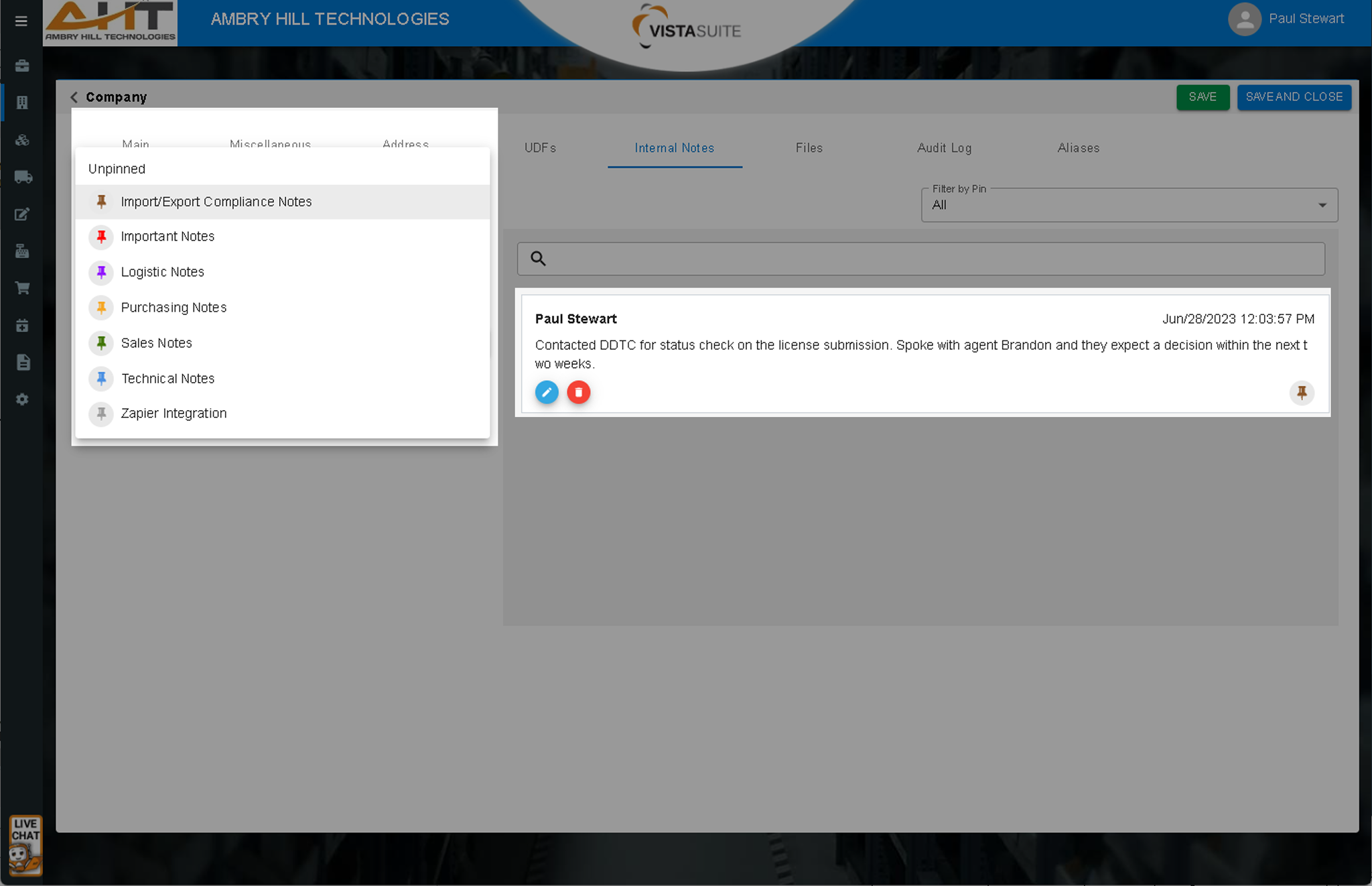The image size is (1372, 886).
Task: Click the blue pencil edit note icon
Action: tap(547, 392)
